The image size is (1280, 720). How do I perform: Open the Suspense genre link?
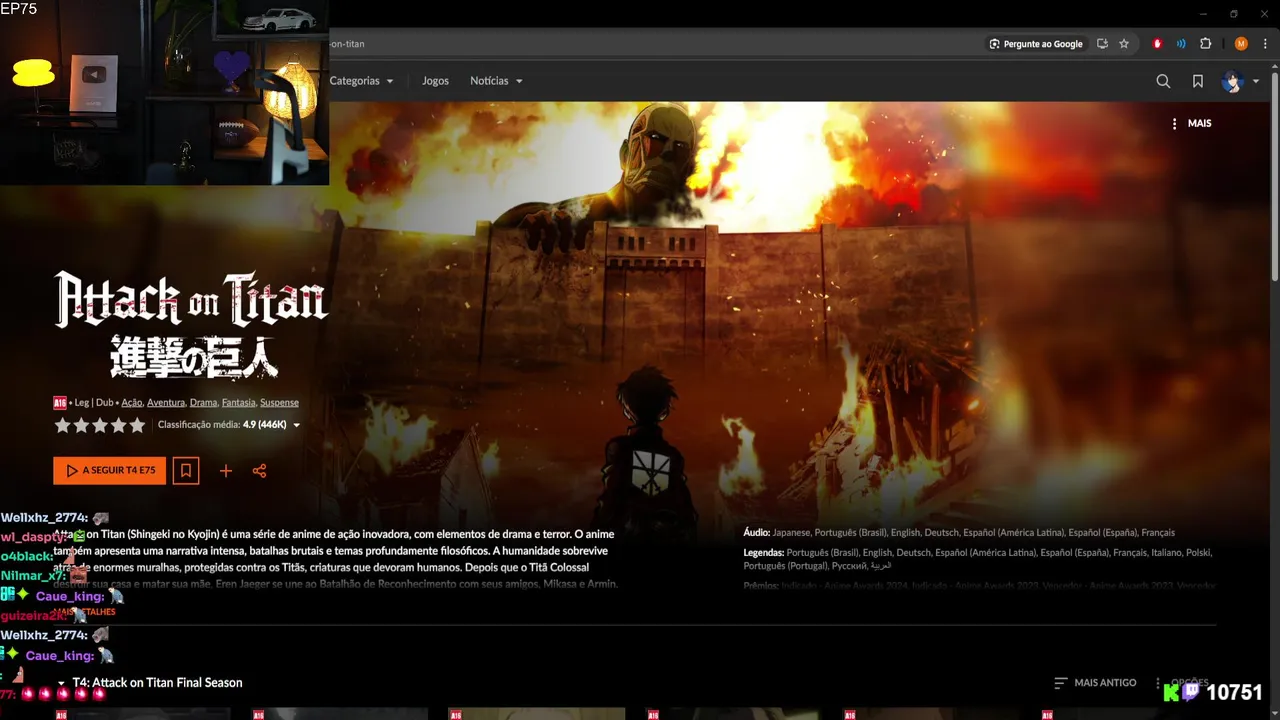pyautogui.click(x=279, y=402)
